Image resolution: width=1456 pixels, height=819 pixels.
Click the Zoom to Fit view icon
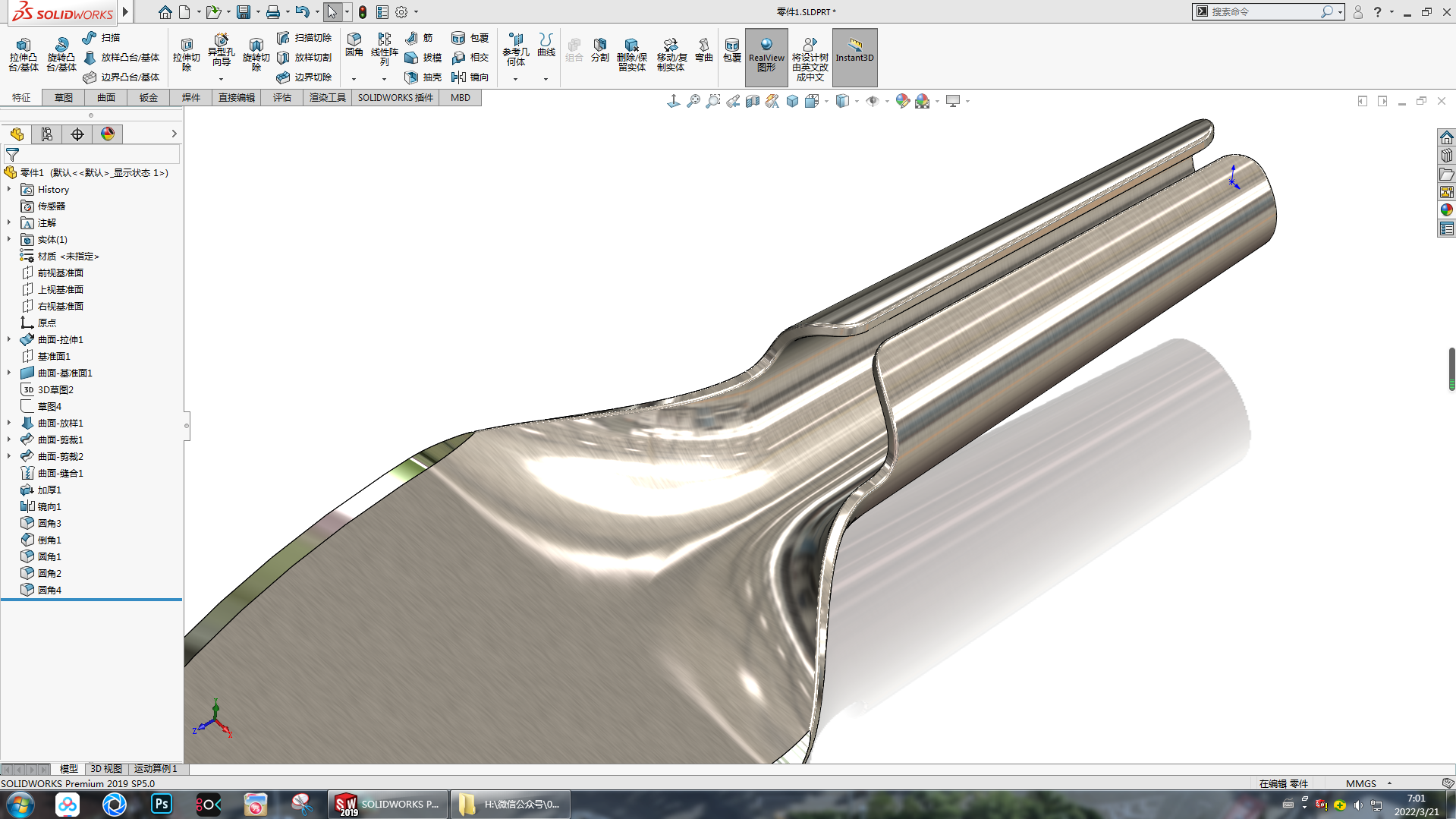pos(693,101)
